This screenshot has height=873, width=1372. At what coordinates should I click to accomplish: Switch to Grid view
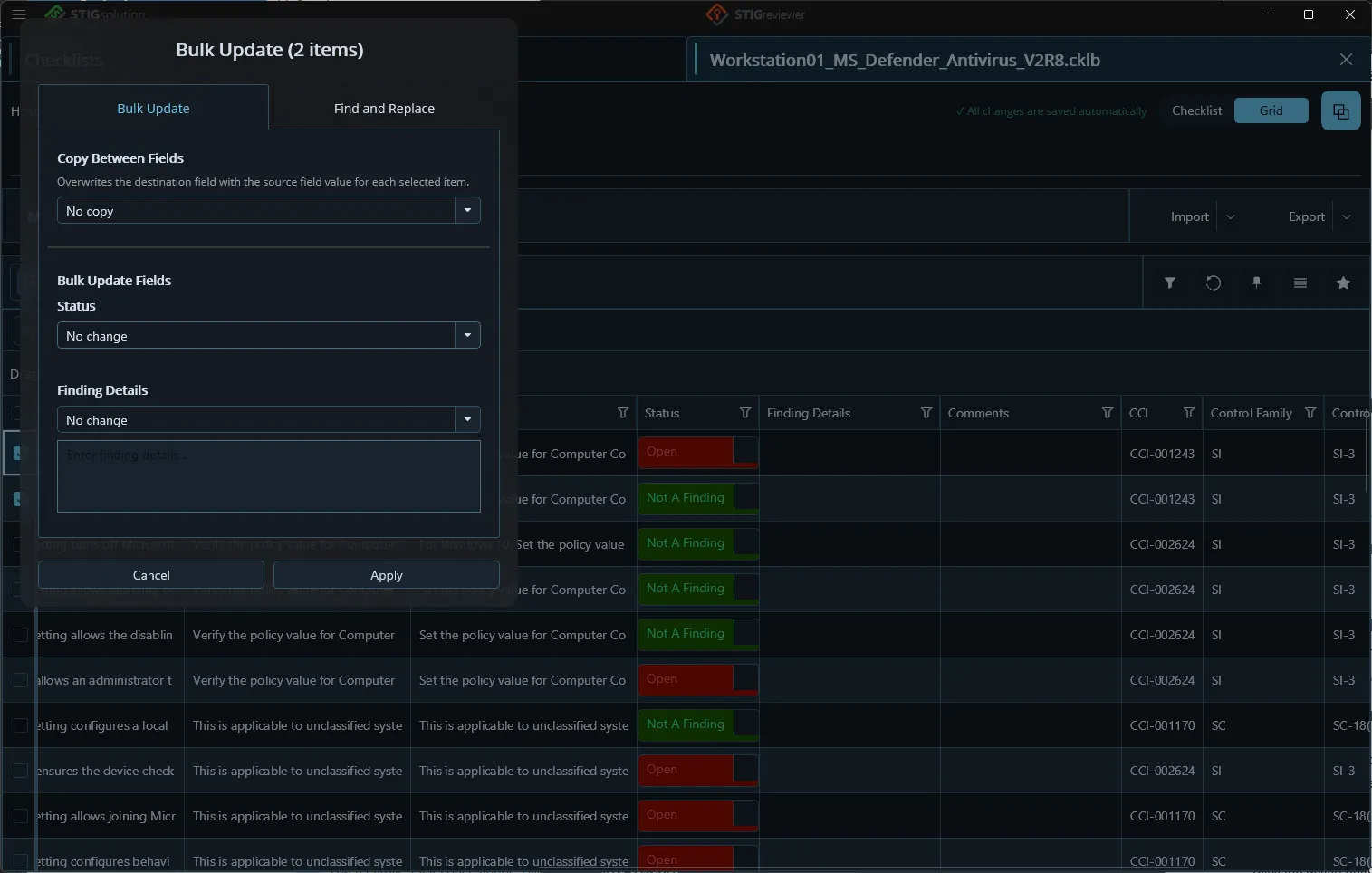coord(1271,110)
